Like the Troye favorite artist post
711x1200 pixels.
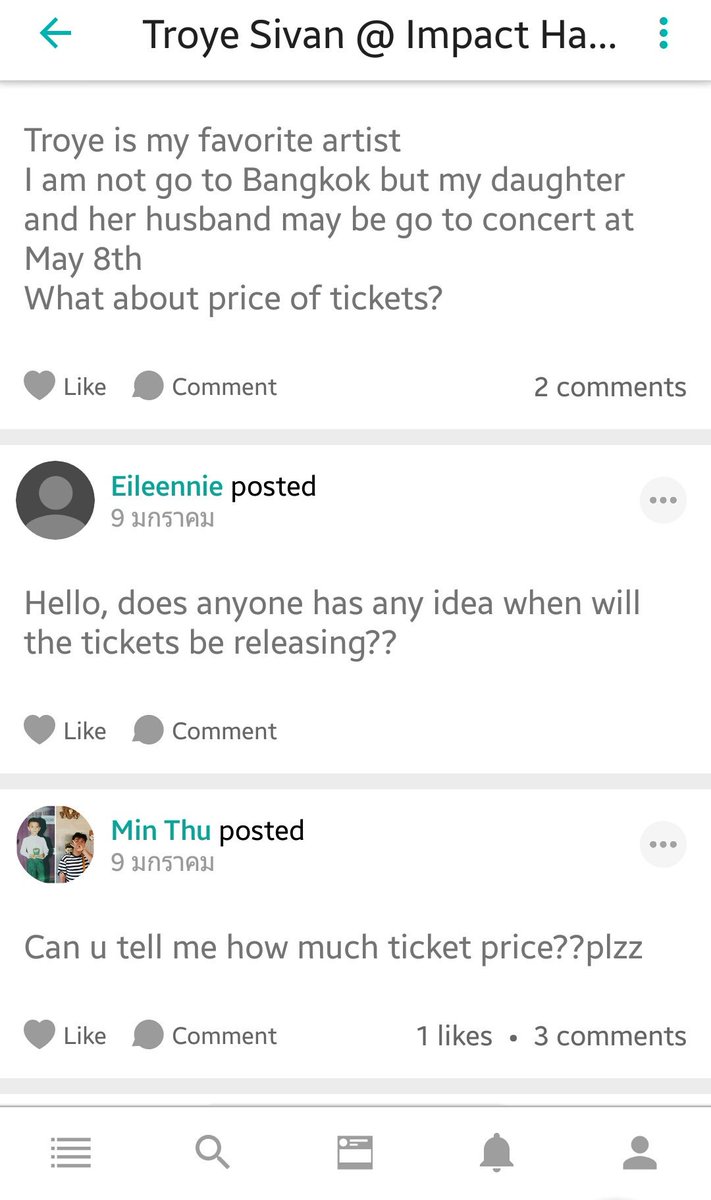(64, 386)
